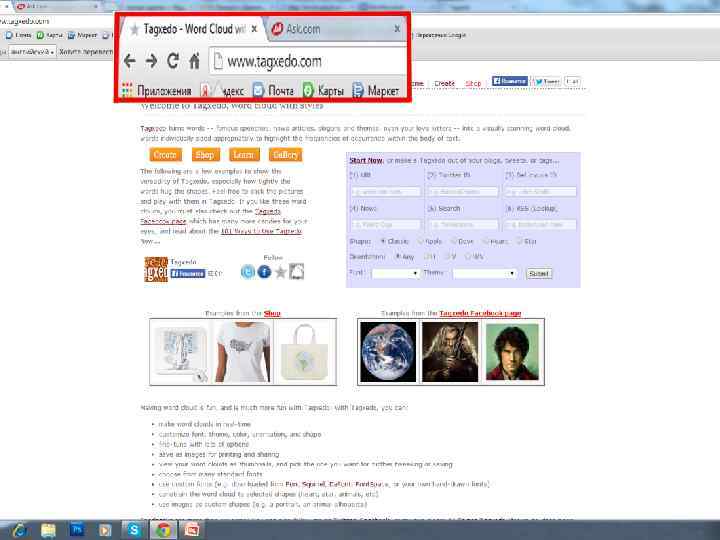
Task: Open Internet Explorer from the taskbar
Action: pos(20,530)
